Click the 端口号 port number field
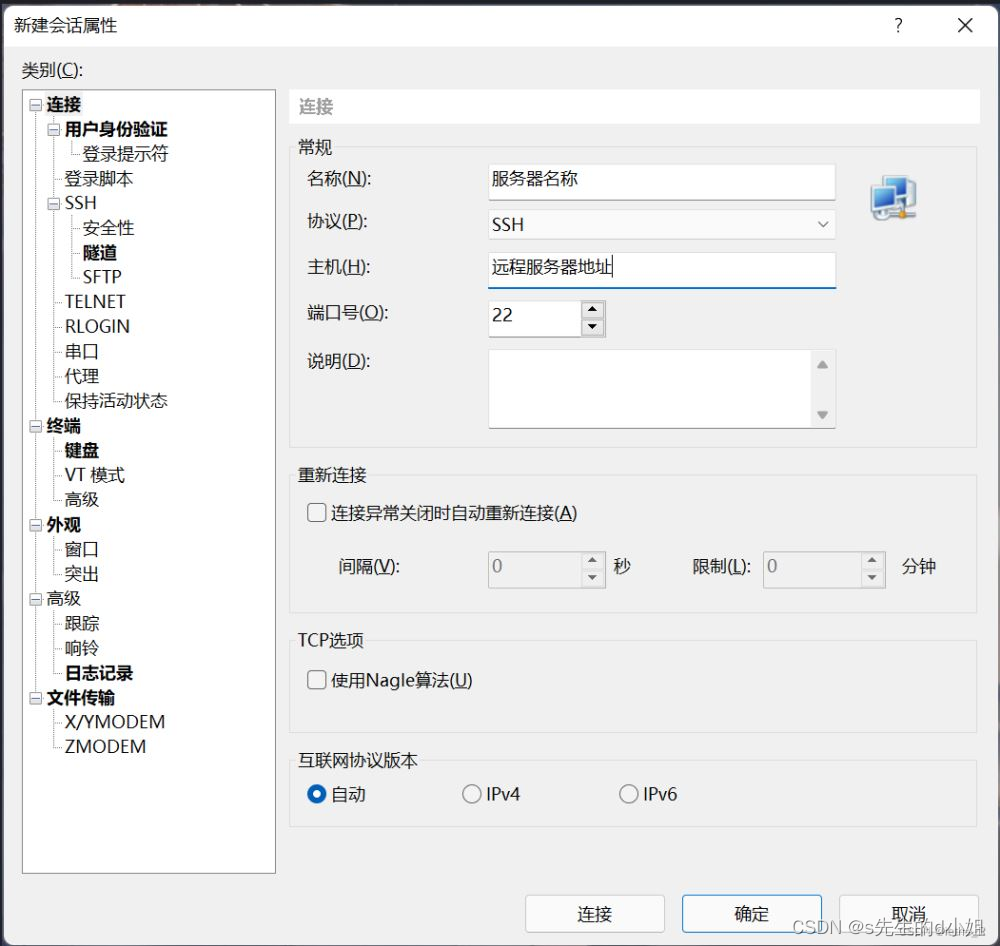This screenshot has height=946, width=1000. pos(534,318)
